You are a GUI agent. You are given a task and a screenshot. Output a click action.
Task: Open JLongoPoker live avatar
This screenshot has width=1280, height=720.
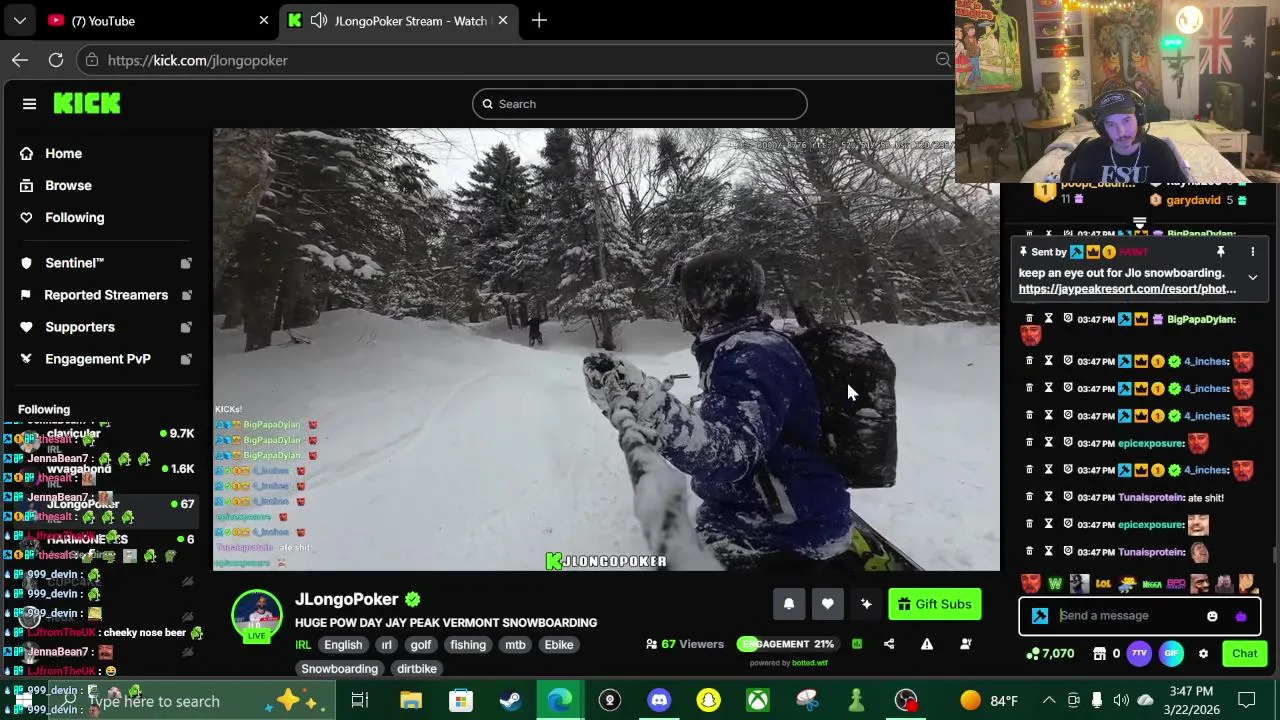pos(257,616)
